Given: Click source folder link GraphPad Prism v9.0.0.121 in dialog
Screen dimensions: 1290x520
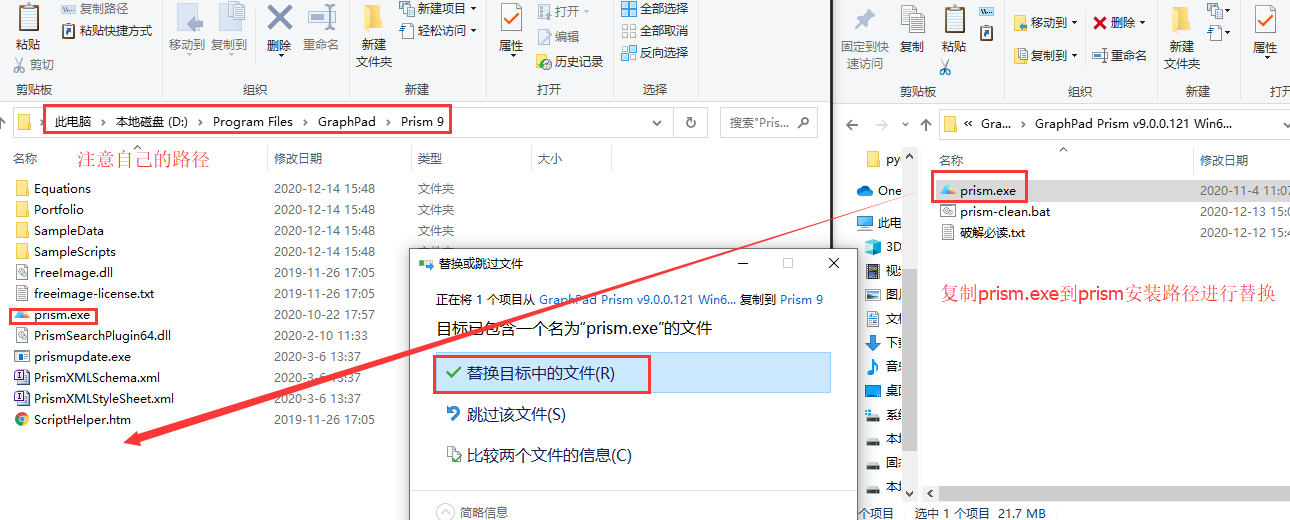Looking at the screenshot, I should [637, 299].
